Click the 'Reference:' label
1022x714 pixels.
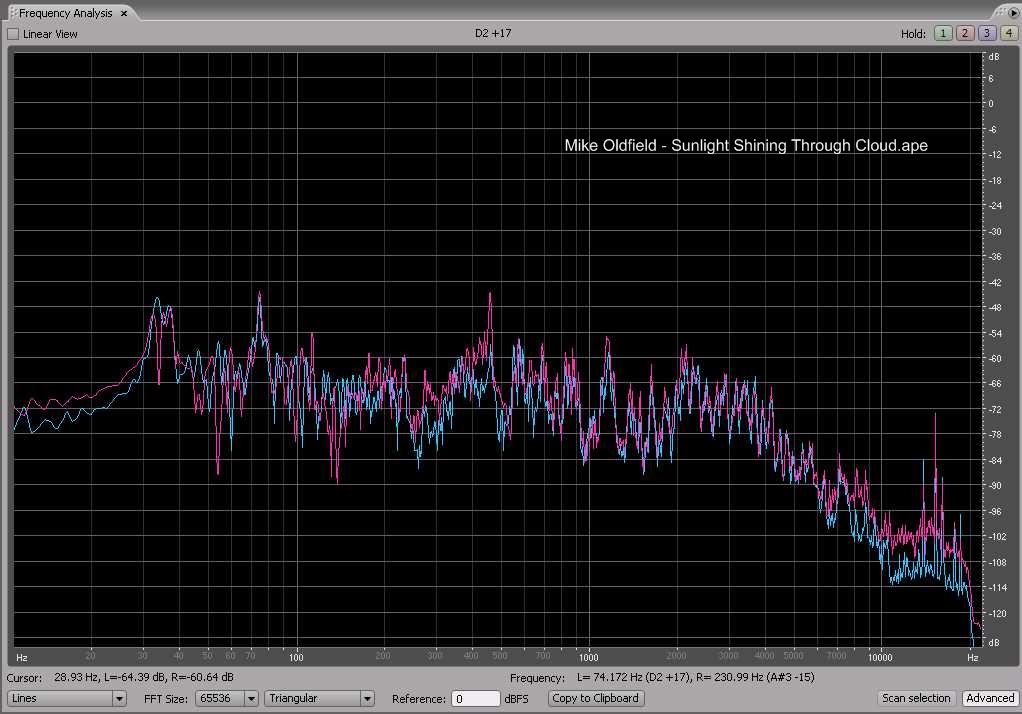(419, 699)
